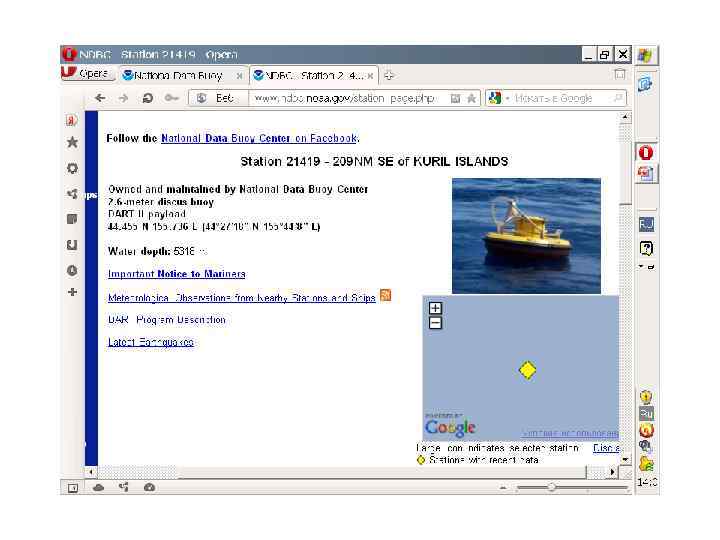720x540 pixels.
Task: Select the NDBC Station 21419 tab
Action: pyautogui.click(x=314, y=75)
